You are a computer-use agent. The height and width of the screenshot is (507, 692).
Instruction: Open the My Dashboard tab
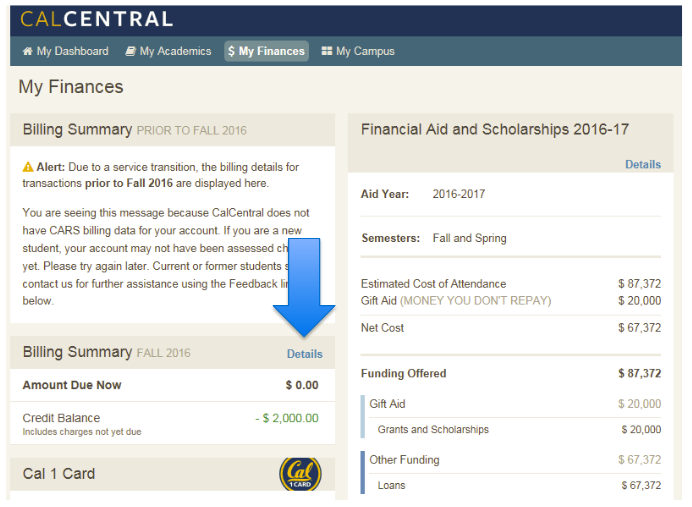tap(66, 51)
